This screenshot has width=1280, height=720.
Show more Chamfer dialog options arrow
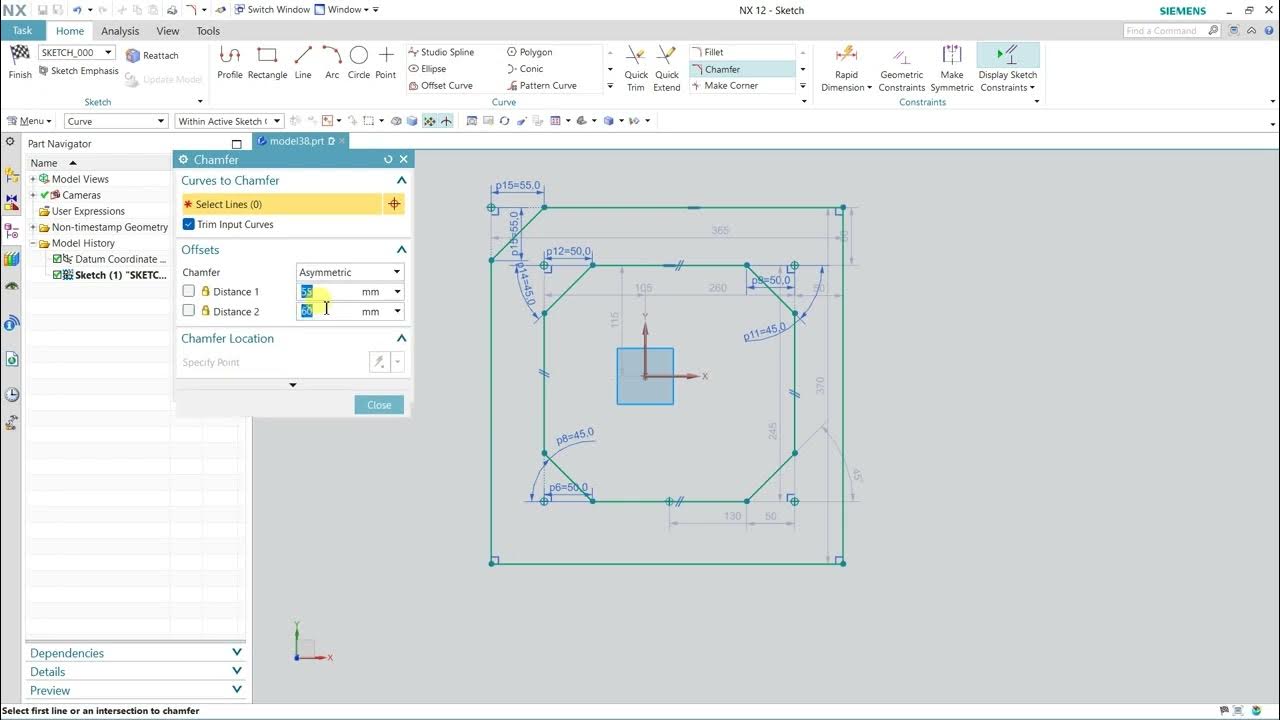click(x=293, y=385)
